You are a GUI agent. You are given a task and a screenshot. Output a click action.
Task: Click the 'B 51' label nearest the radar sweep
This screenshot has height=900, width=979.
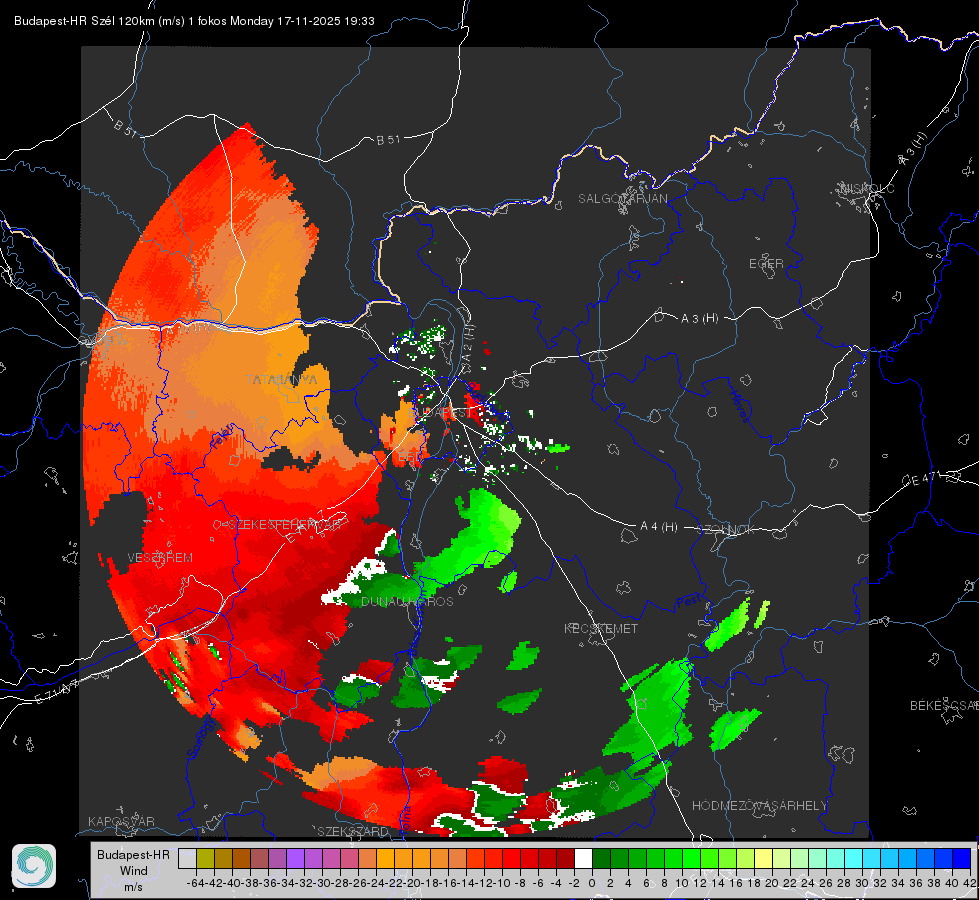pyautogui.click(x=125, y=128)
